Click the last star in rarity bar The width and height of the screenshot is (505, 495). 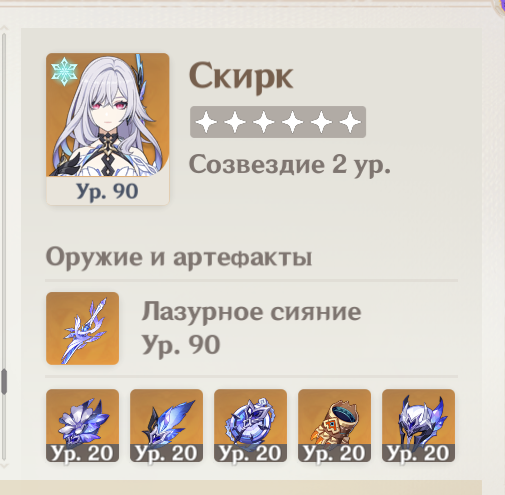pos(350,122)
